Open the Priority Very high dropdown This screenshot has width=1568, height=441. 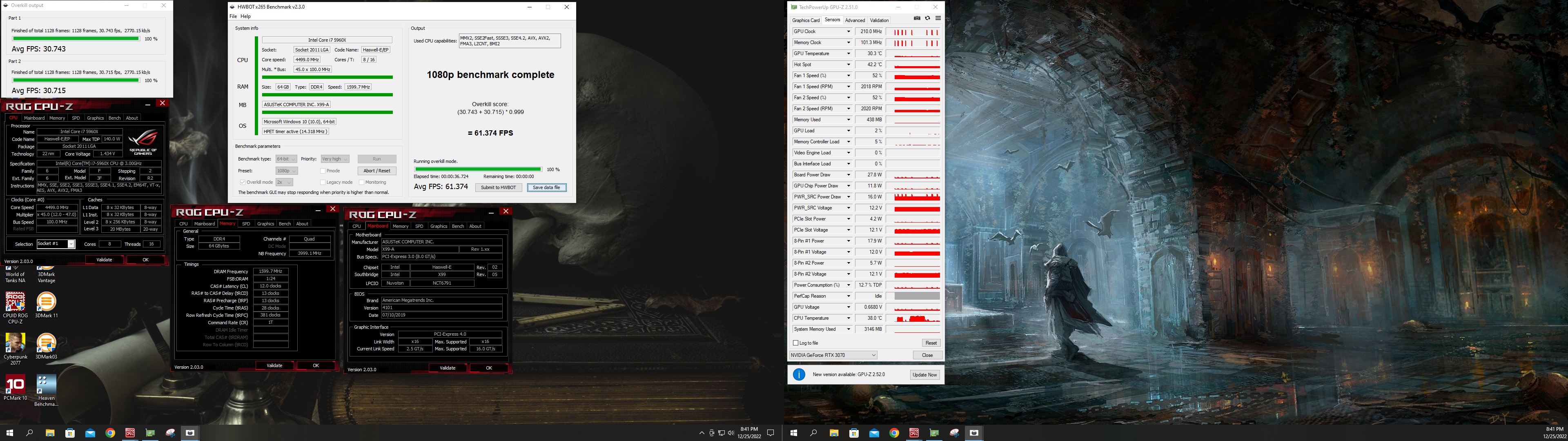(x=335, y=159)
